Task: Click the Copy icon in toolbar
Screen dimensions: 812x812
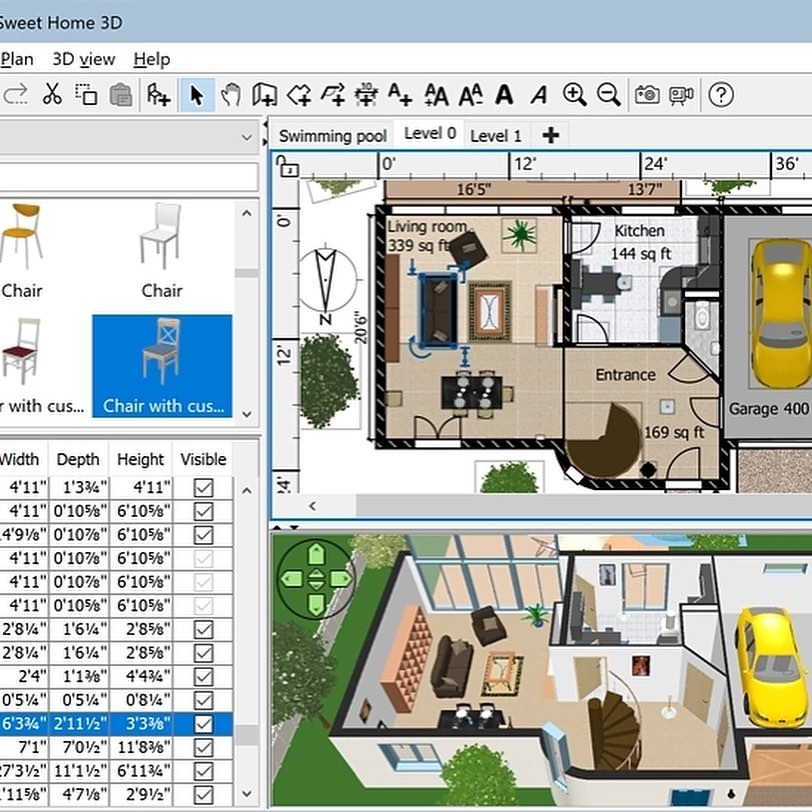Action: pyautogui.click(x=86, y=95)
